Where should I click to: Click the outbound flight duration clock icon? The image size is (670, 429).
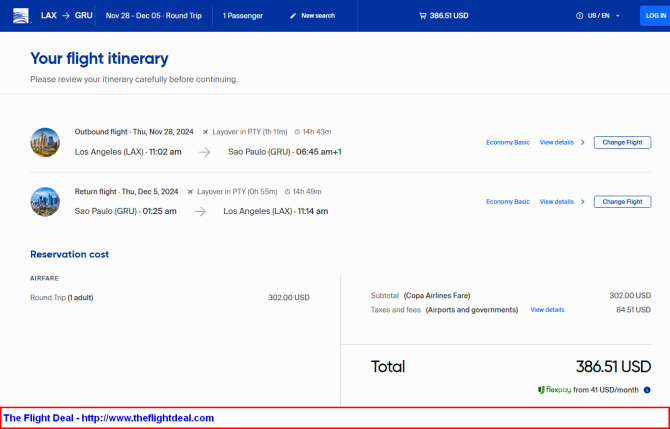tap(297, 132)
